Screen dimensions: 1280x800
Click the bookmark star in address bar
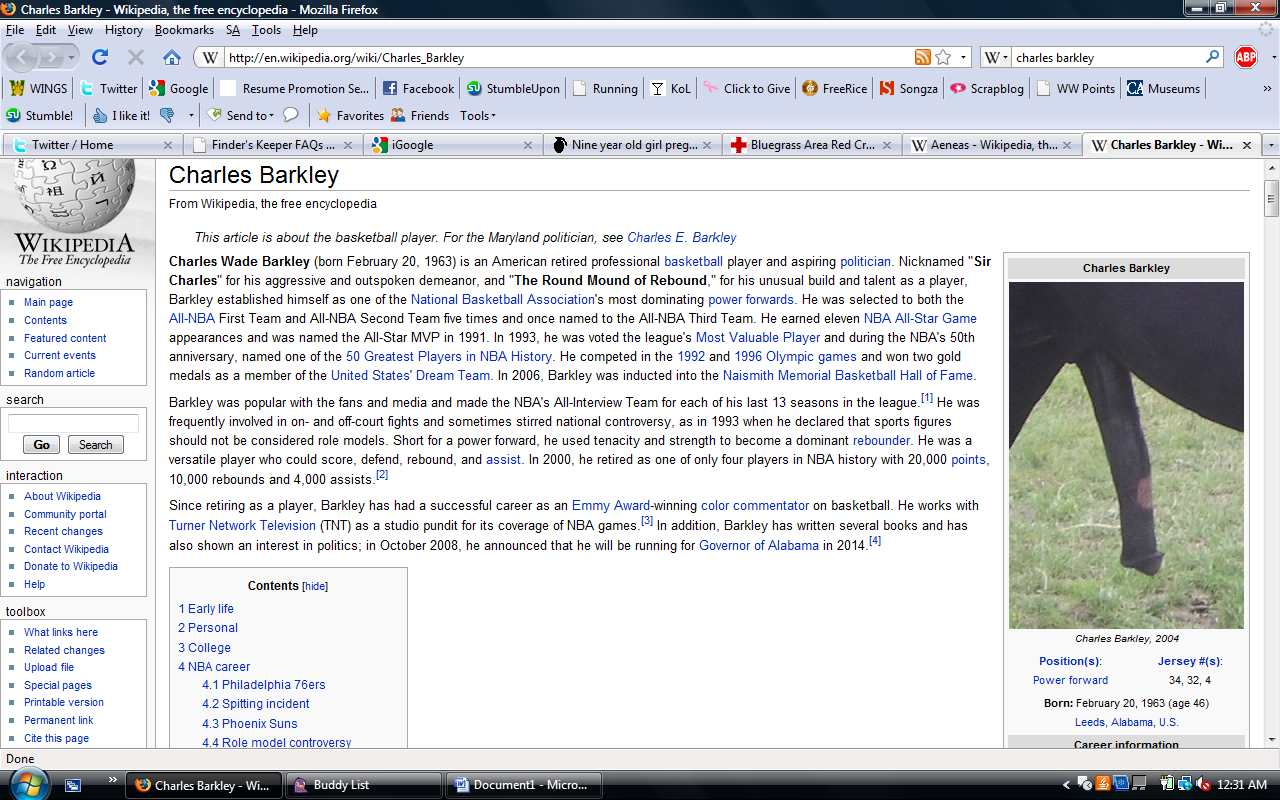pos(943,57)
